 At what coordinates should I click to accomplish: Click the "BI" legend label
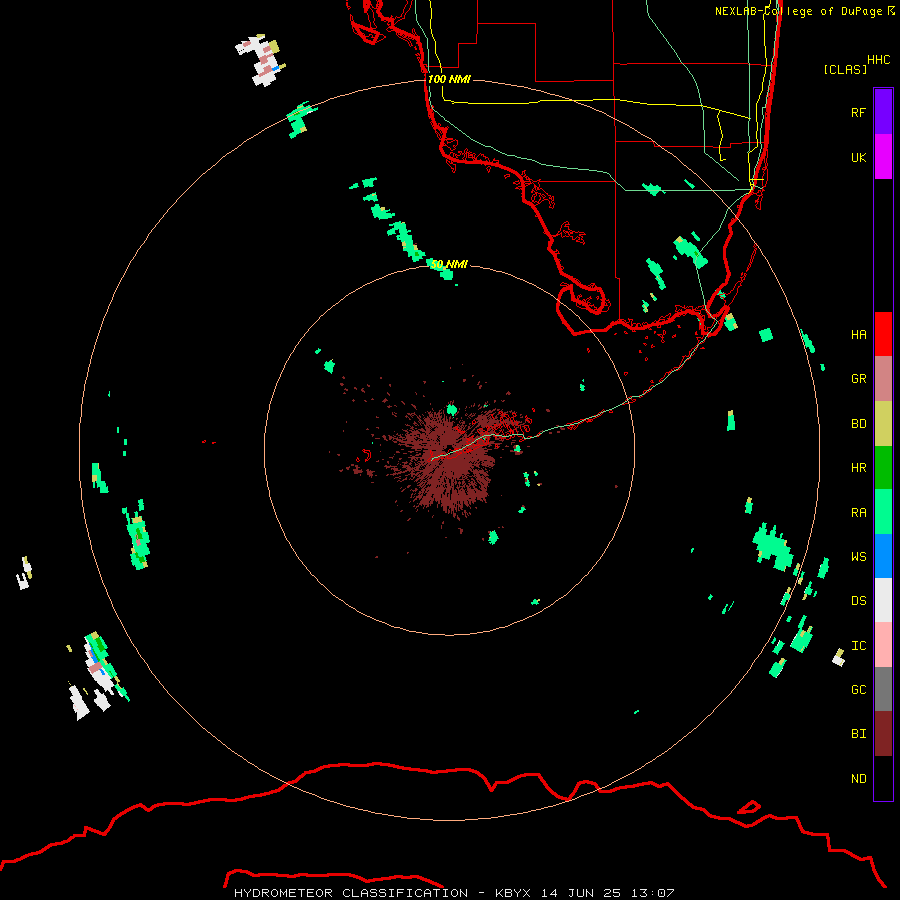click(x=858, y=734)
